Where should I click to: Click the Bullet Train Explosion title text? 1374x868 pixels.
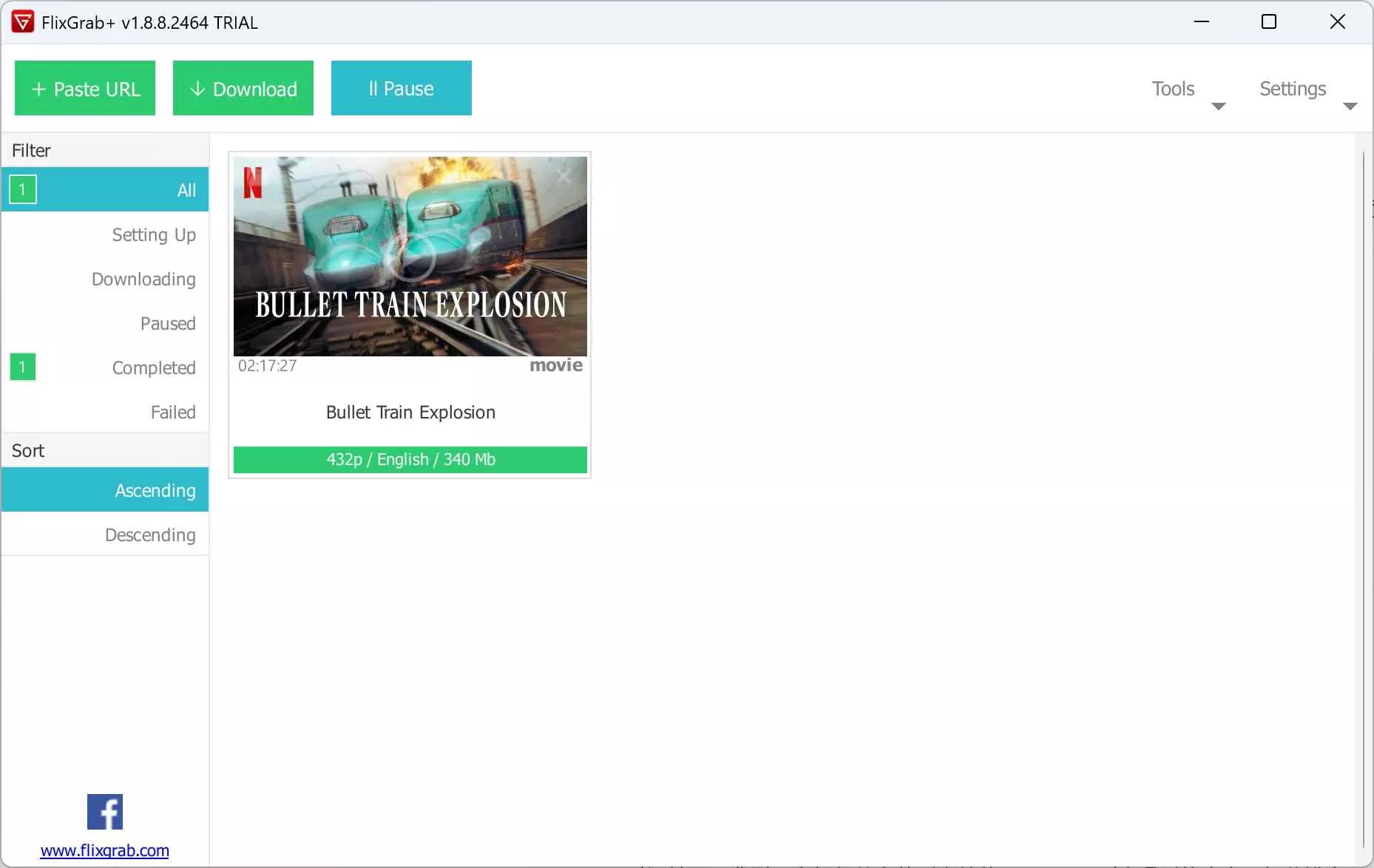tap(410, 412)
